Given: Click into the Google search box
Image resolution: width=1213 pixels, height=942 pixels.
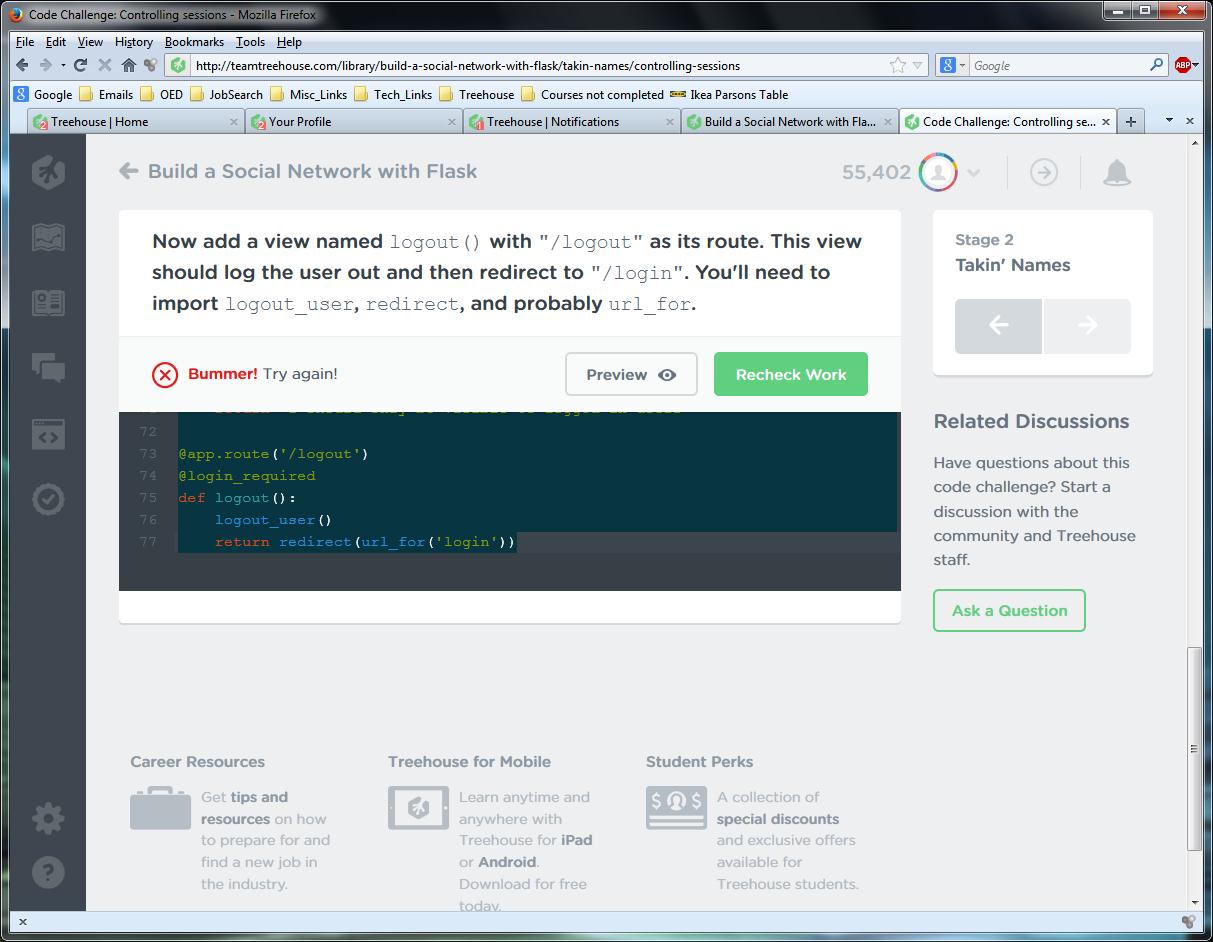Looking at the screenshot, I should coord(1059,65).
